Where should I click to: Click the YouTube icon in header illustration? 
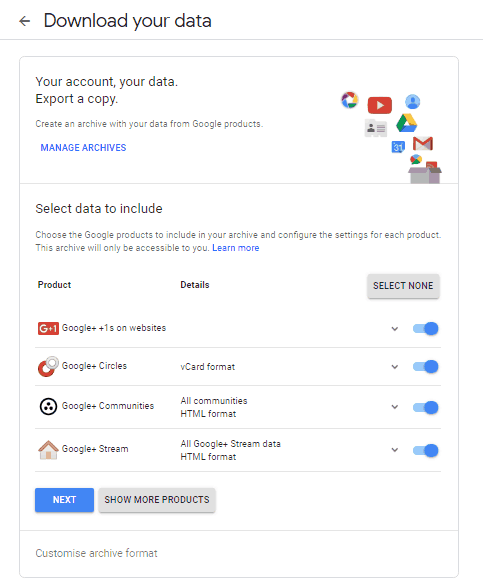click(379, 105)
